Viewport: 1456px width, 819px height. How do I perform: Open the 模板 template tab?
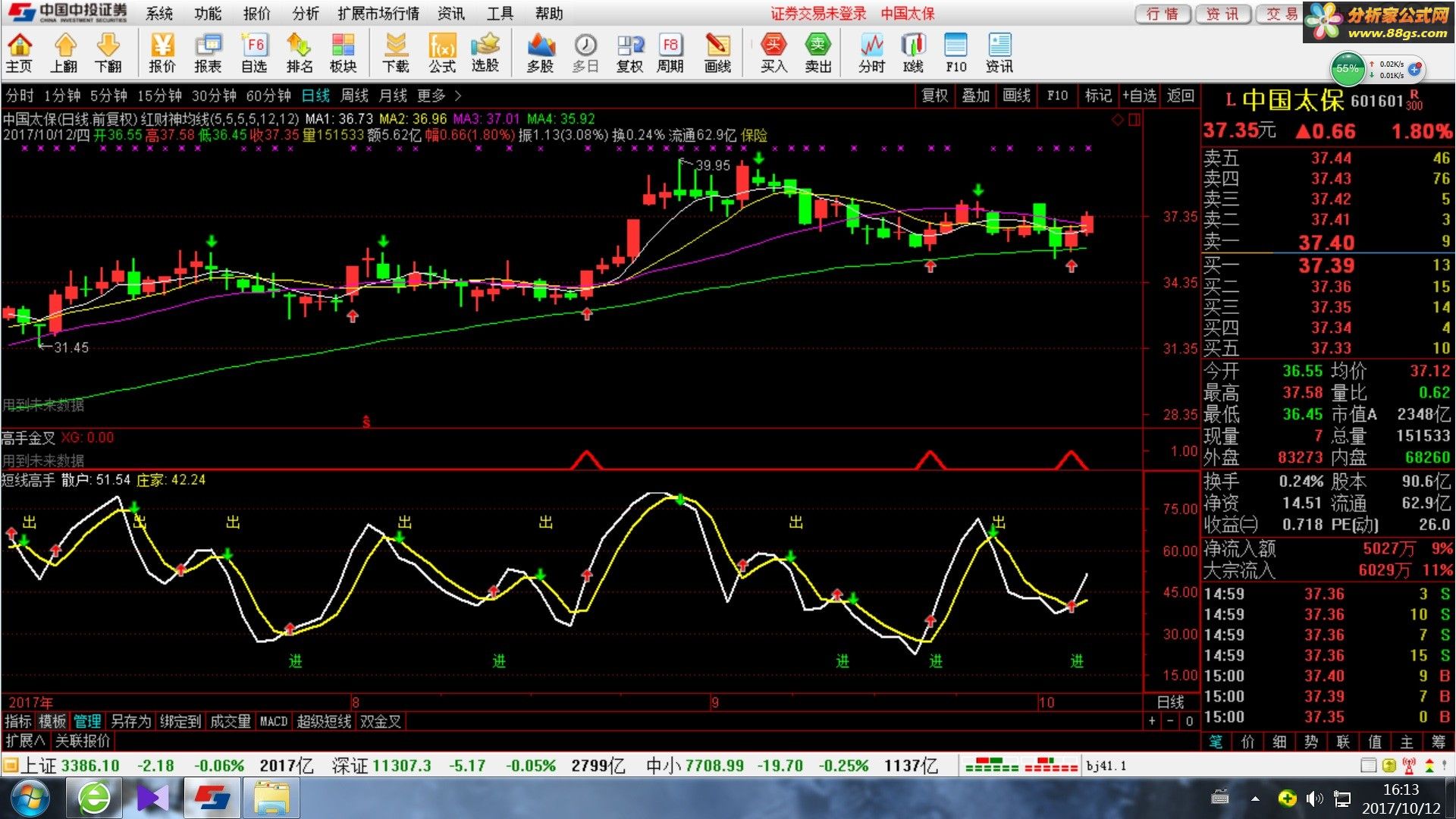pos(52,721)
